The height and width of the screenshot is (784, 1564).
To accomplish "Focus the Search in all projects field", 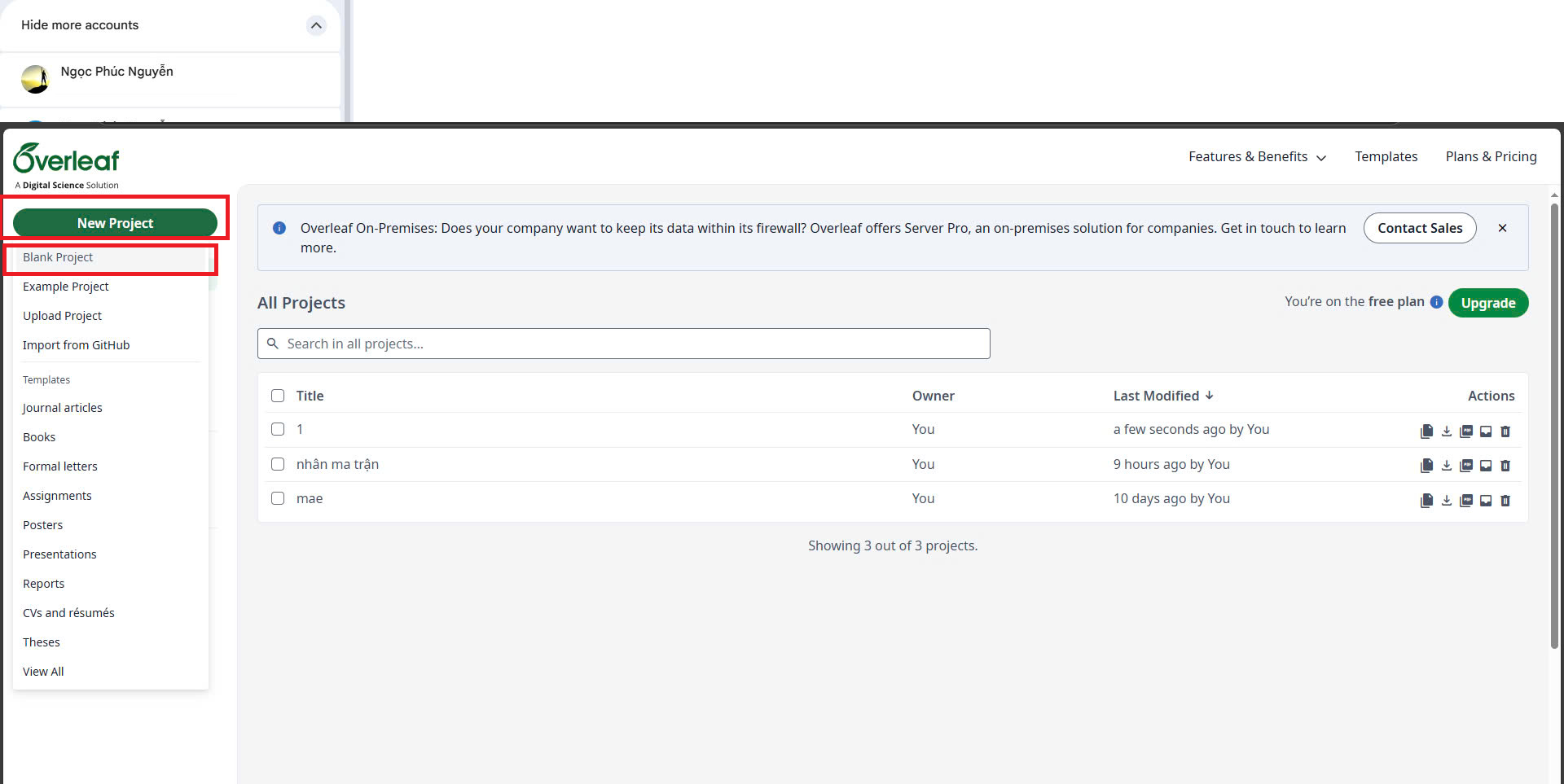I will 623,344.
